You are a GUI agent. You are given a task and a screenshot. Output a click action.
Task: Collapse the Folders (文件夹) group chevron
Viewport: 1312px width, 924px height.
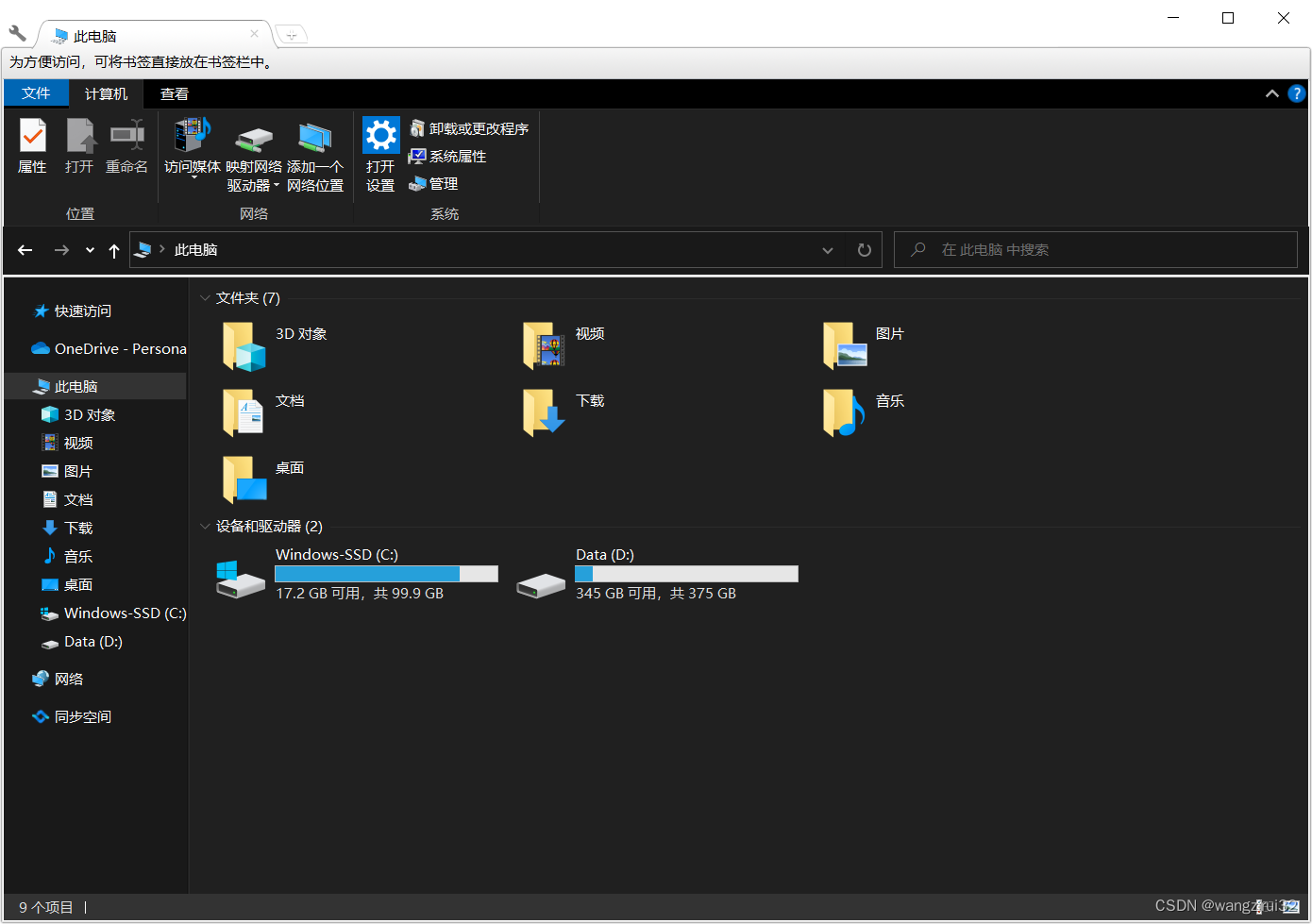click(205, 298)
